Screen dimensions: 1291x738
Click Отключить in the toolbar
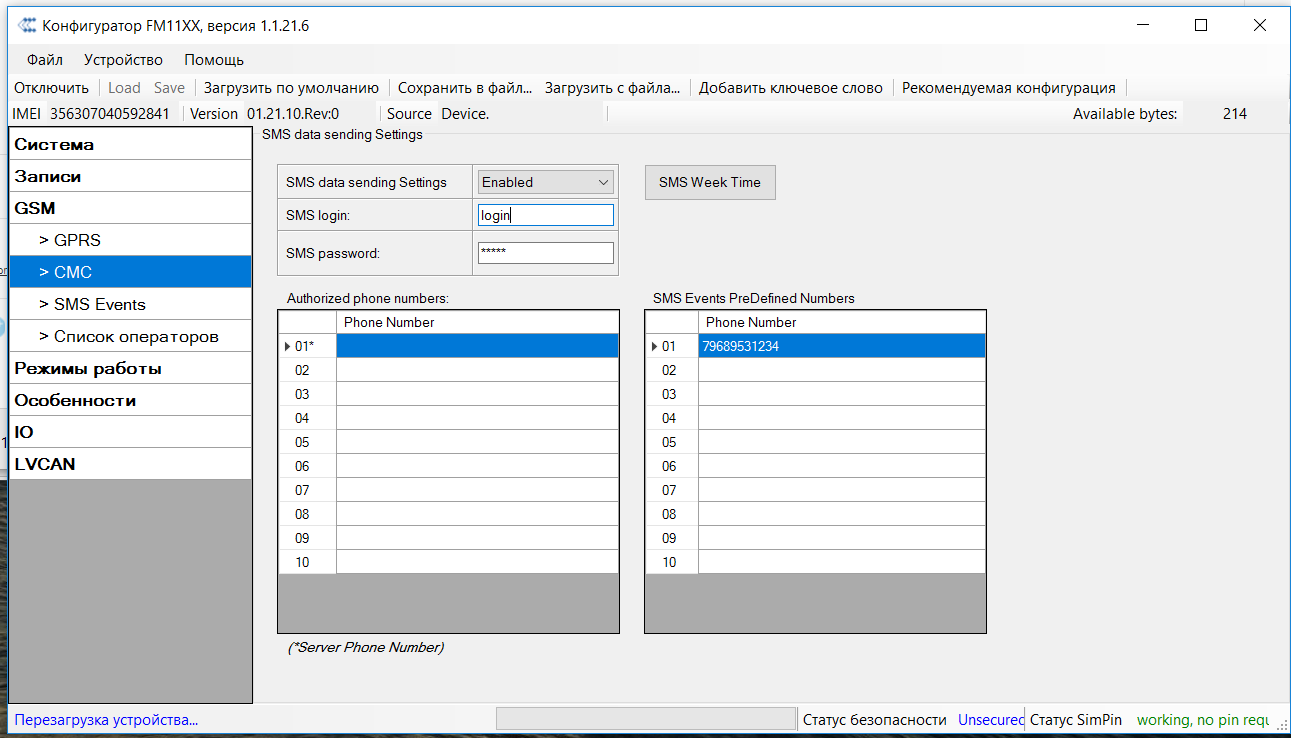click(51, 88)
